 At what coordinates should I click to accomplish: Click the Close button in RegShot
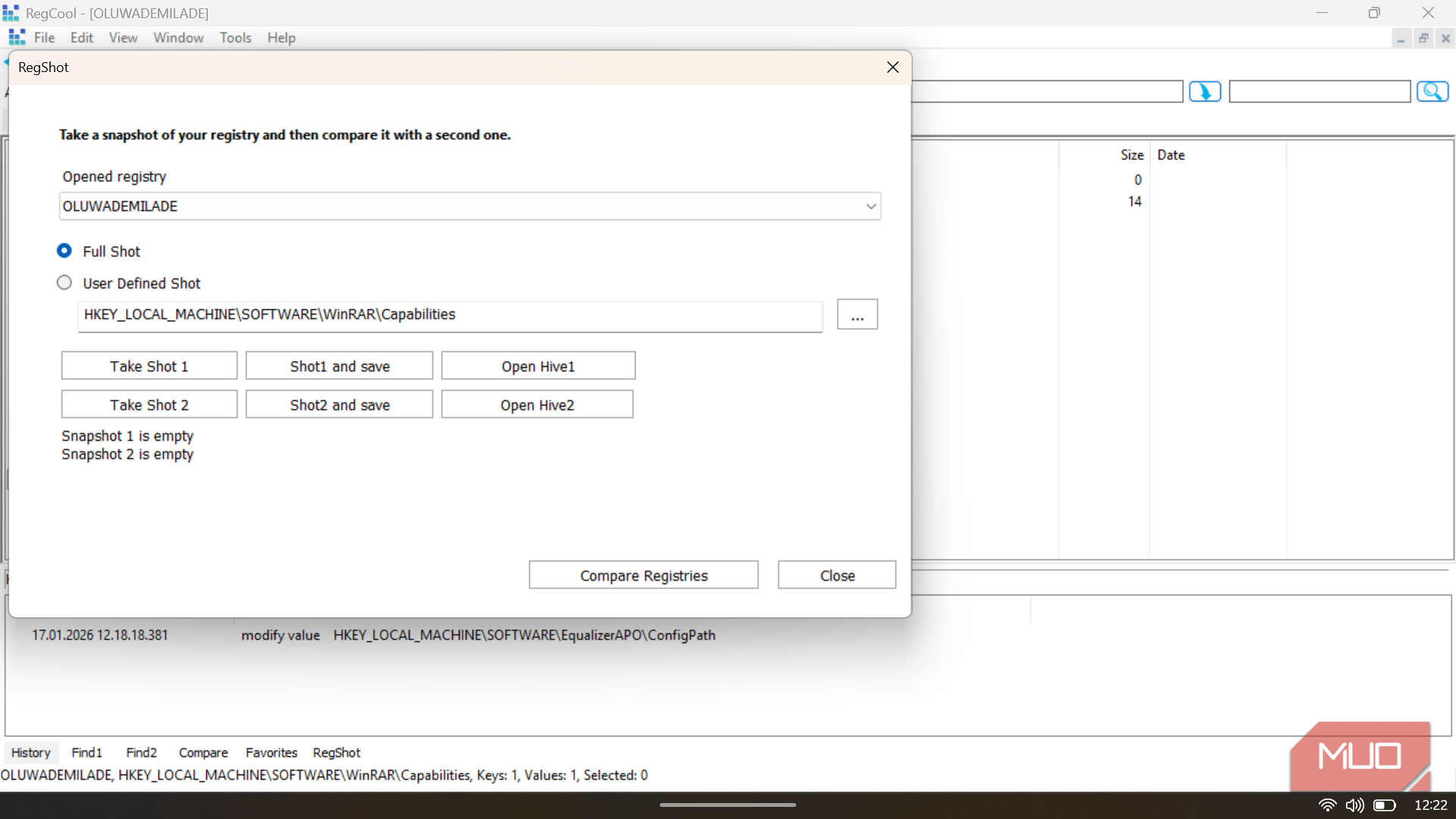point(836,576)
